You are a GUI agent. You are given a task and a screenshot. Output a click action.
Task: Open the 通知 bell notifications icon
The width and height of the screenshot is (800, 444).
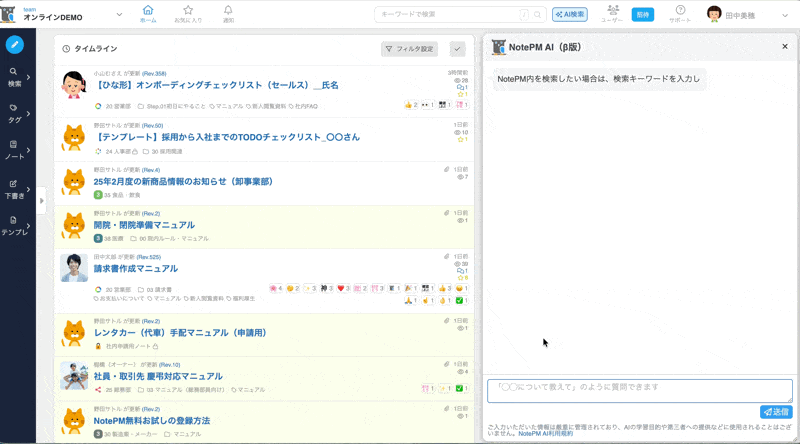228,13
